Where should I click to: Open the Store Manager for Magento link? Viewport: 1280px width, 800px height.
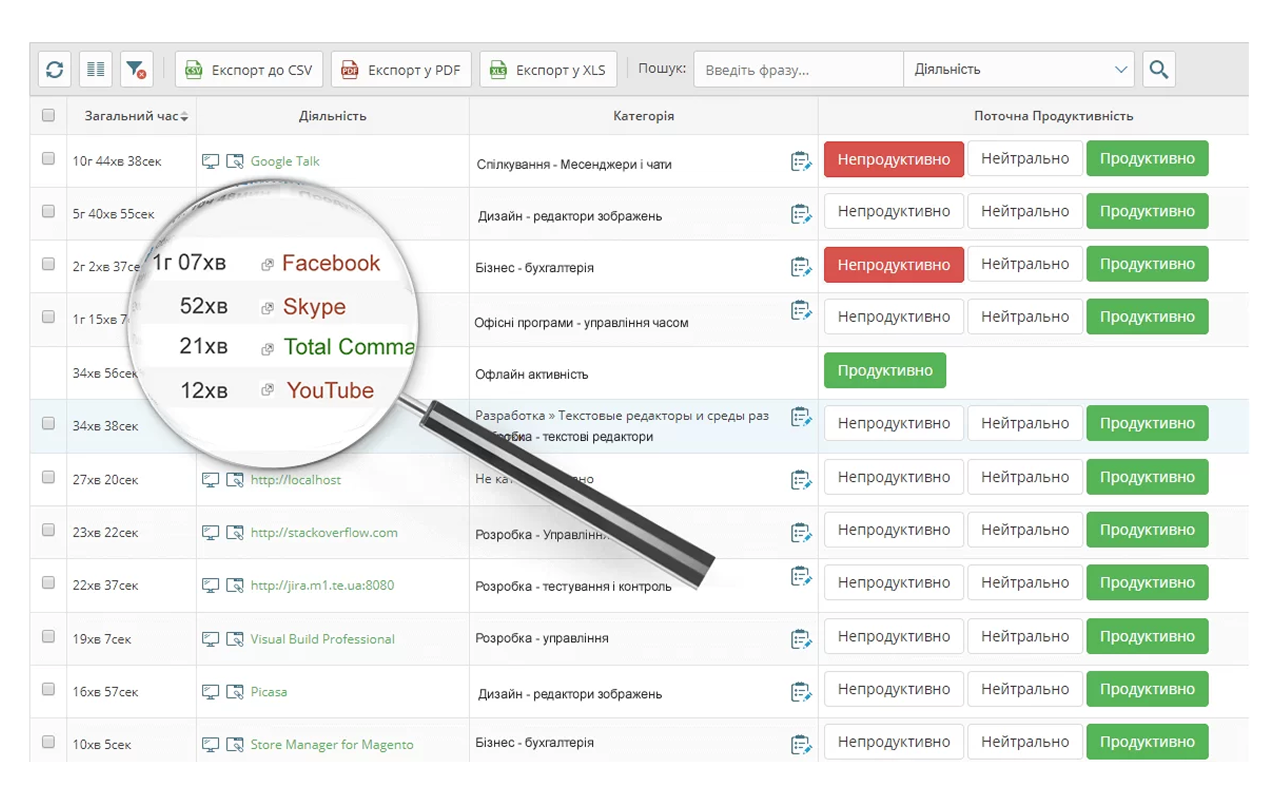[x=332, y=745]
